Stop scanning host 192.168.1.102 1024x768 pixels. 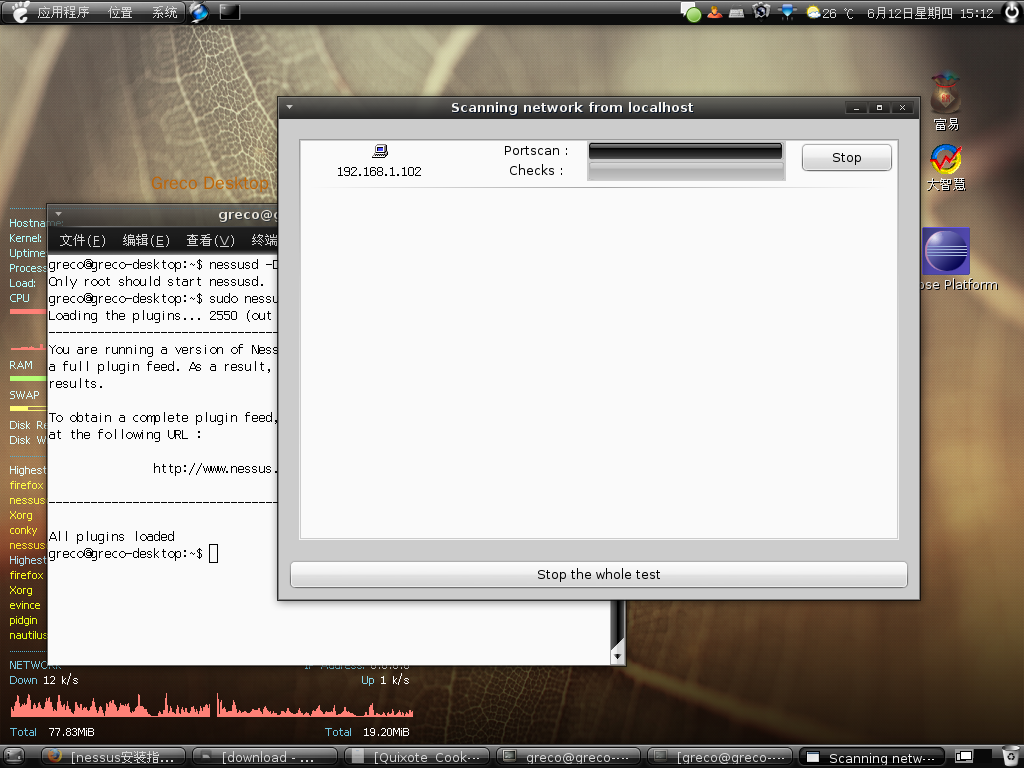tap(846, 157)
